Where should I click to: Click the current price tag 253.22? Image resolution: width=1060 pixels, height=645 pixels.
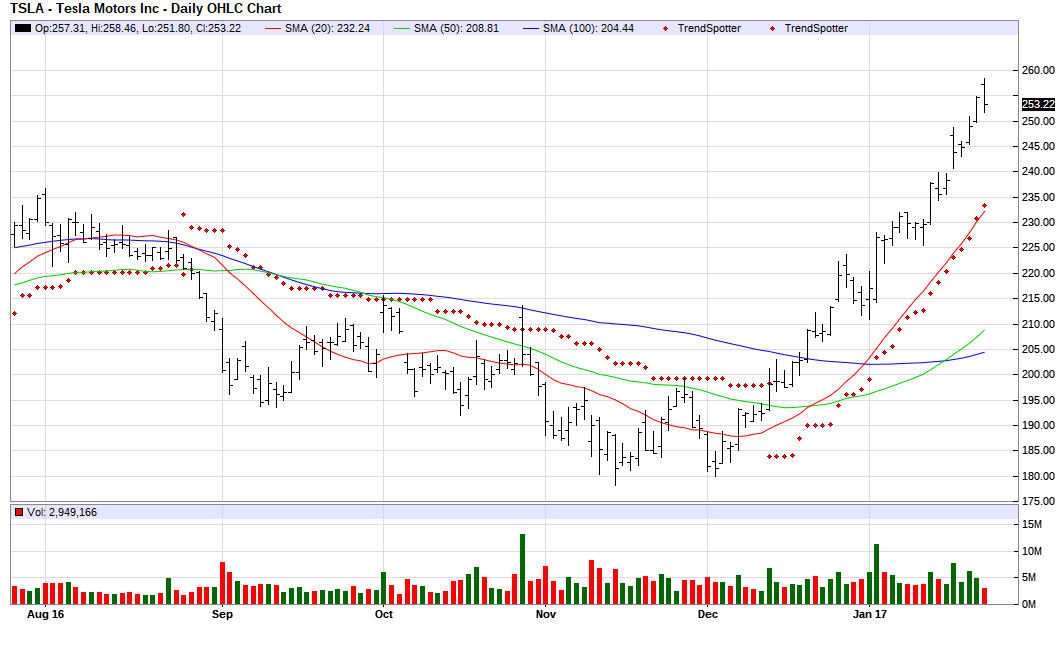(x=1038, y=104)
